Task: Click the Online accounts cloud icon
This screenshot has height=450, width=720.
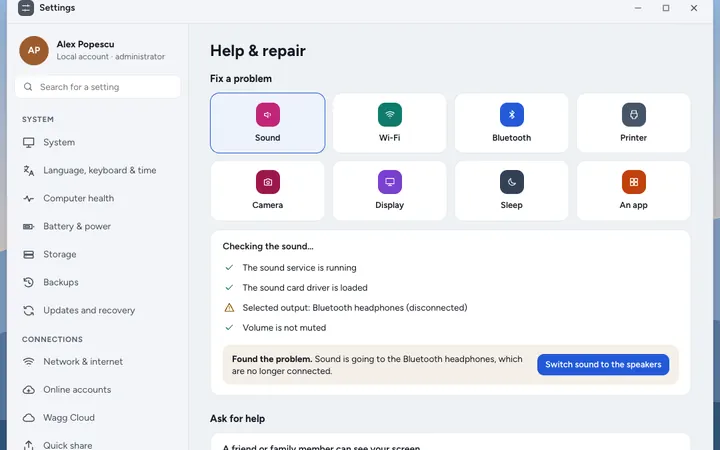Action: [x=28, y=390]
